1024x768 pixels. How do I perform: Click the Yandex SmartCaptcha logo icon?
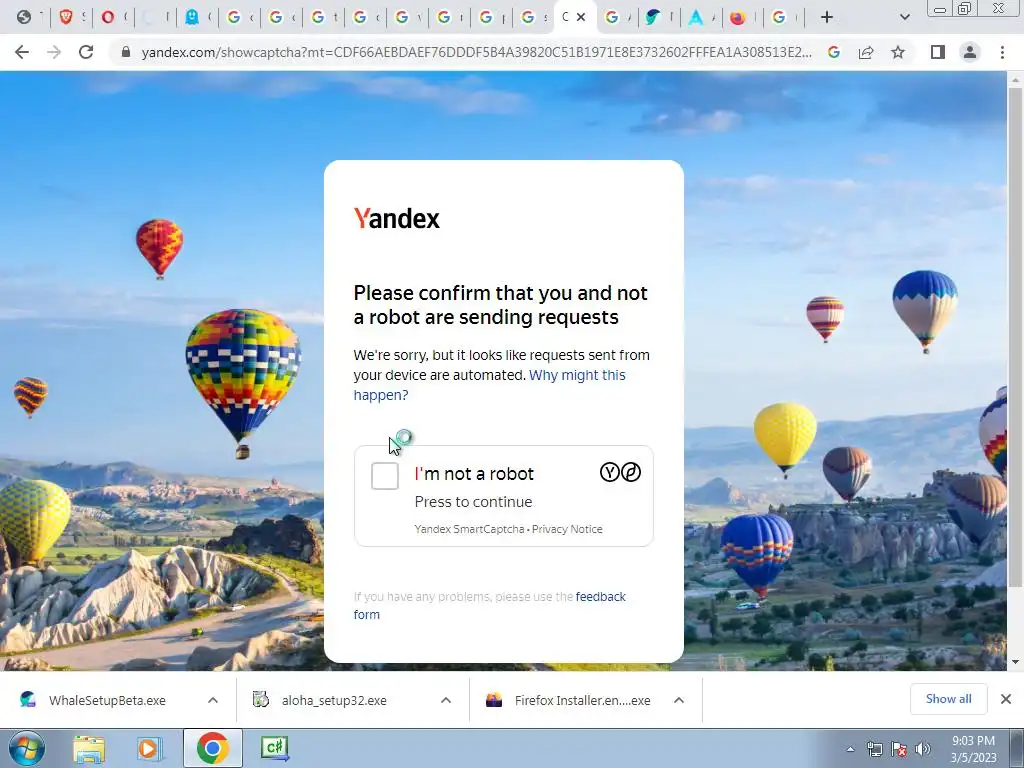click(x=620, y=472)
